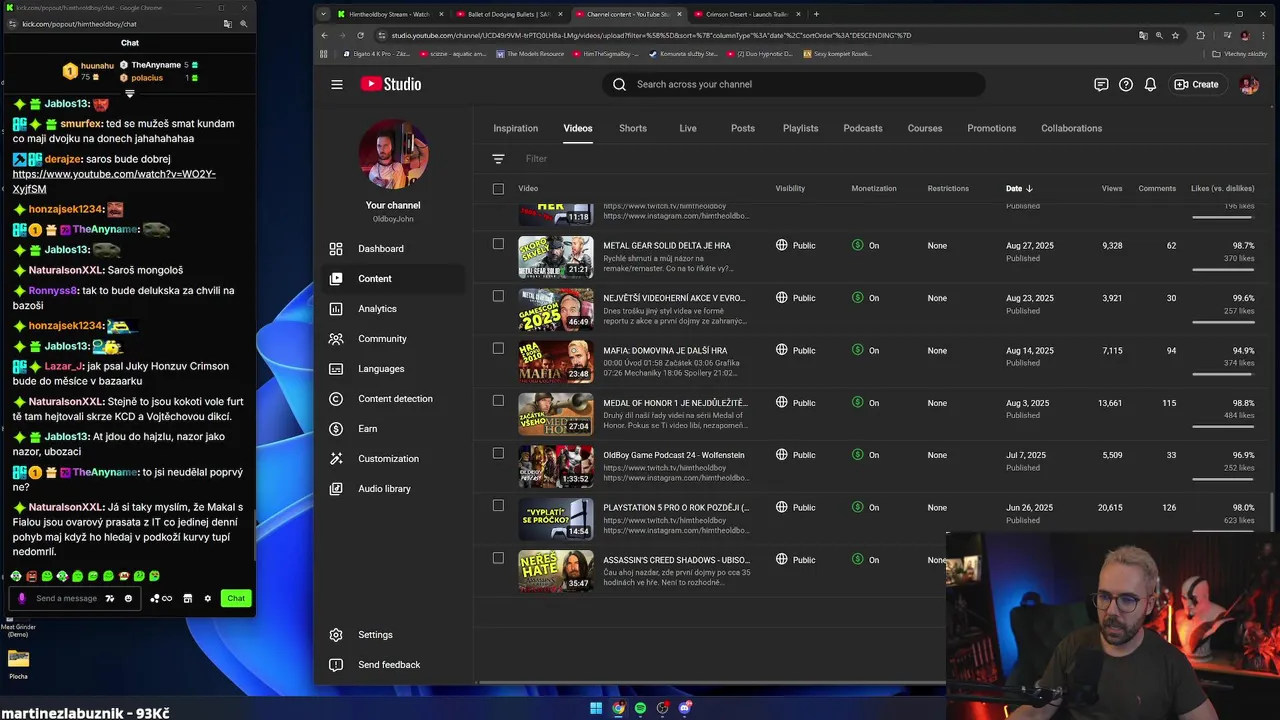
Task: Open the Metal Gear Solid Delta thumbnail
Action: click(x=555, y=257)
